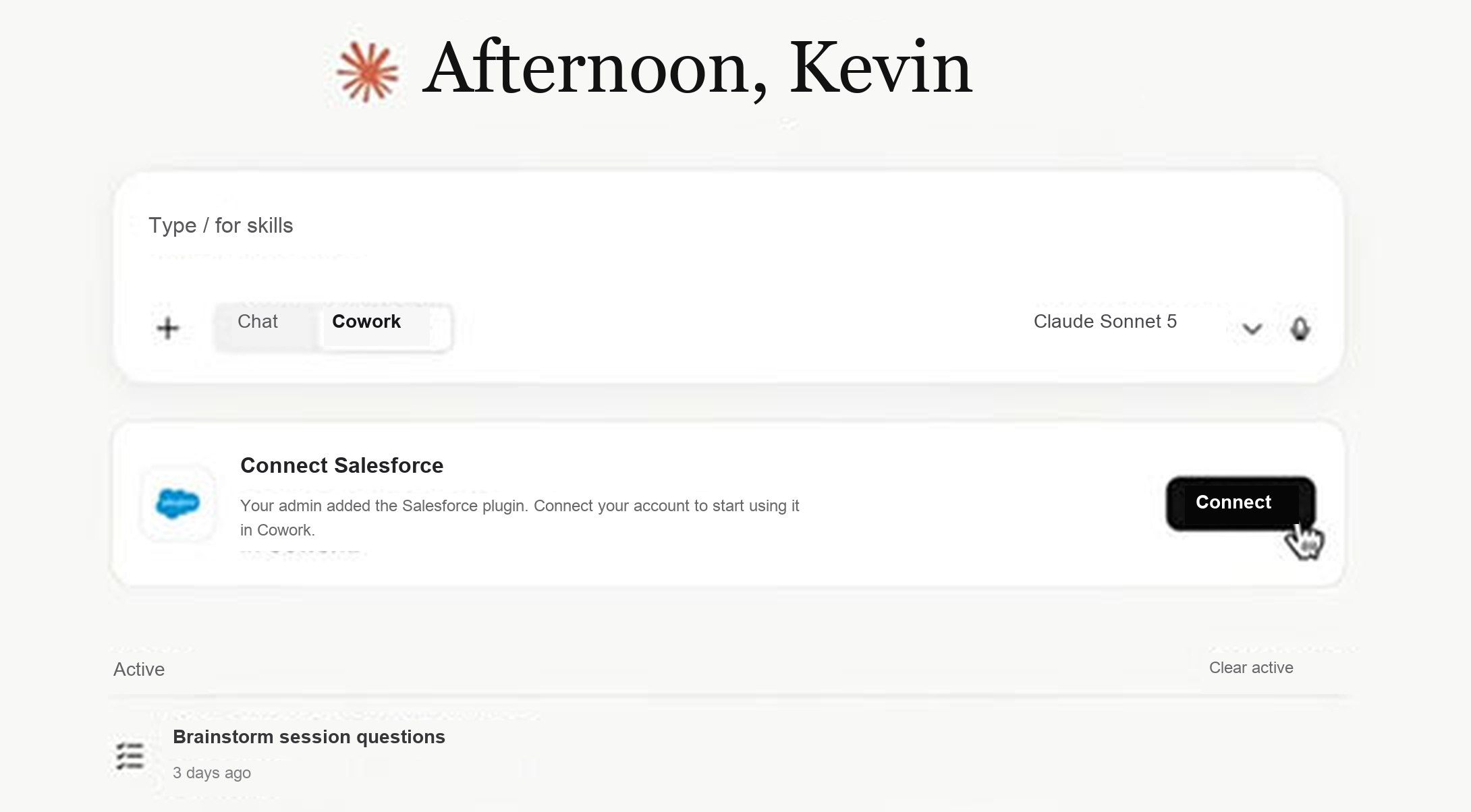Open Brainstorm session questions task
This screenshot has height=812, width=1471.
(309, 736)
